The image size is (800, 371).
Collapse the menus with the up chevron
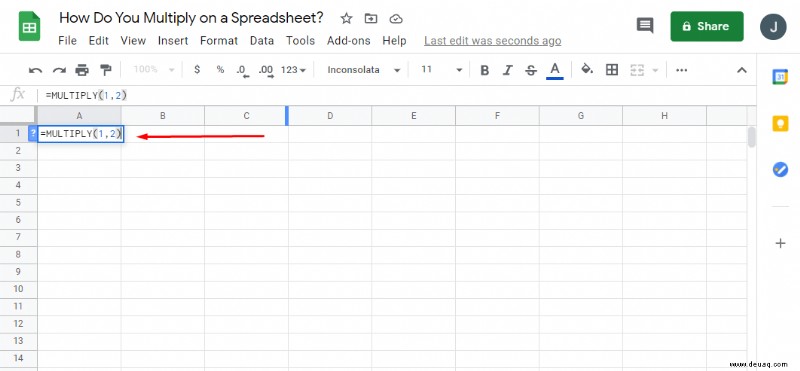pos(741,70)
